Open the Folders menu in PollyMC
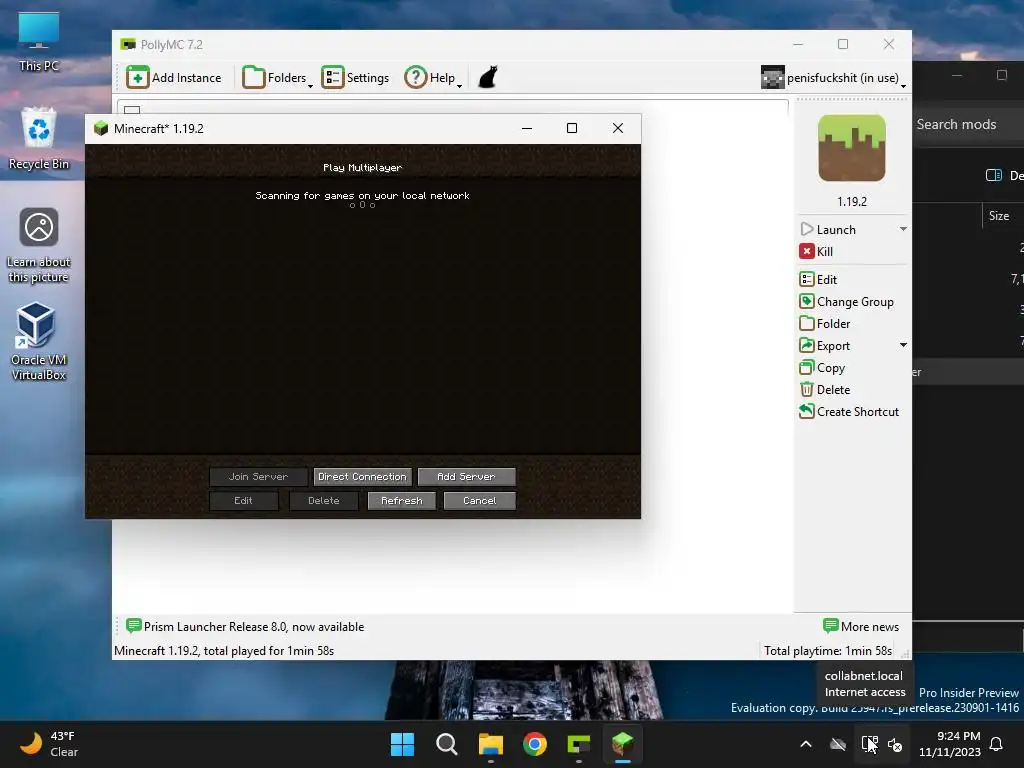The image size is (1024, 768). point(277,78)
